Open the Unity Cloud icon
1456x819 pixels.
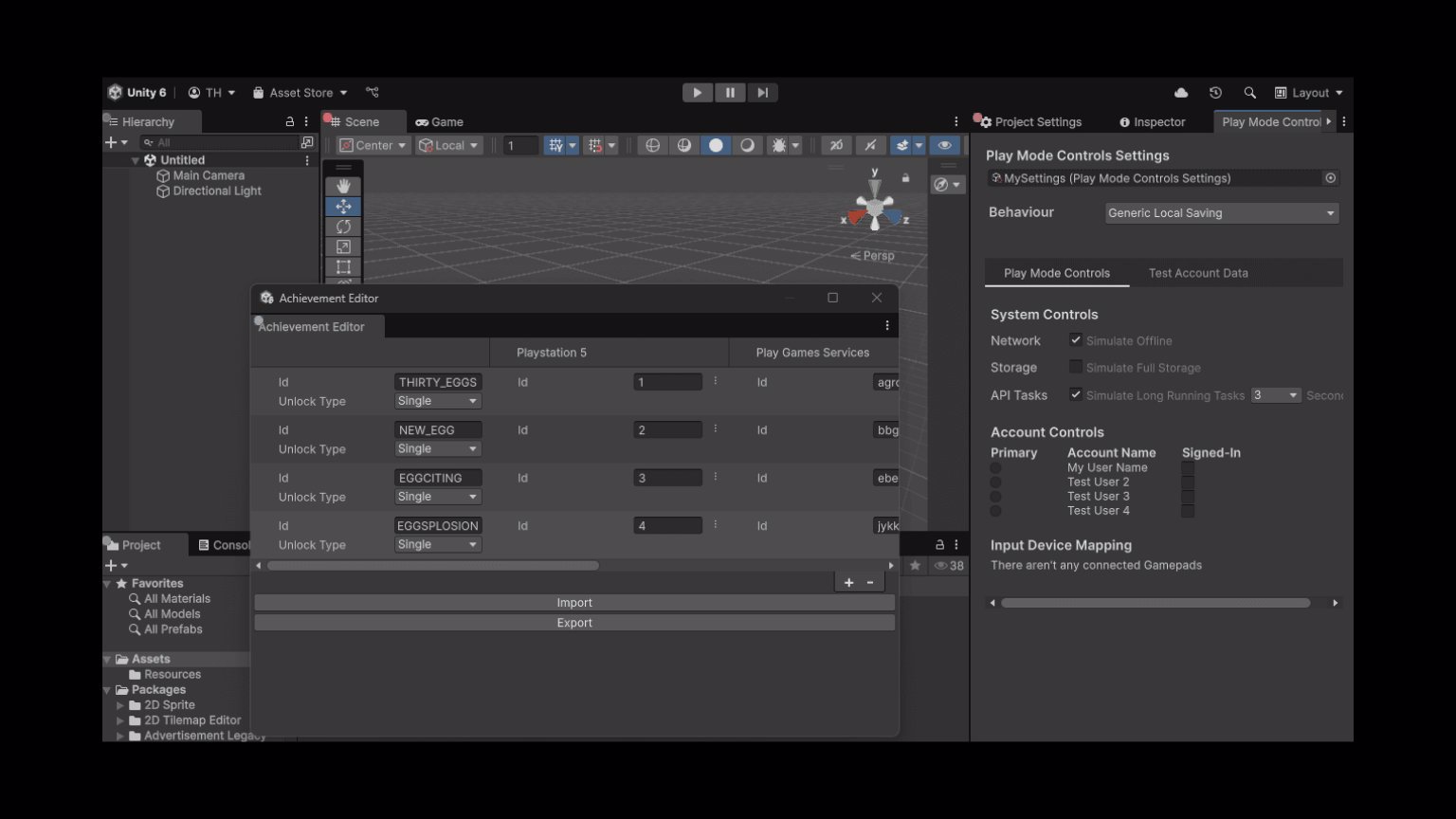(x=1181, y=93)
